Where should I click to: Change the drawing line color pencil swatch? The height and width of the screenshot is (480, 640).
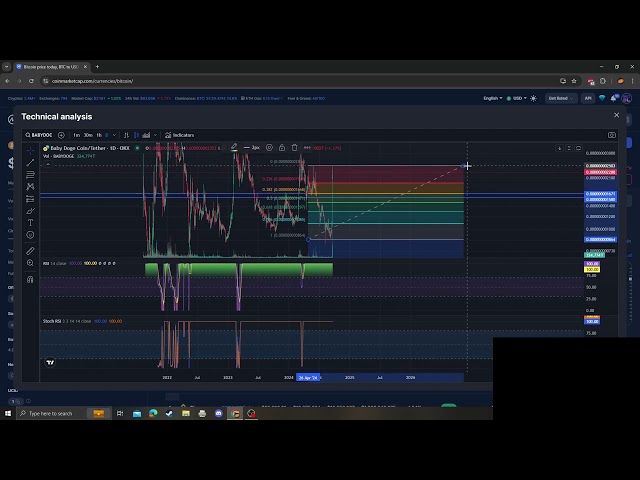pos(235,148)
